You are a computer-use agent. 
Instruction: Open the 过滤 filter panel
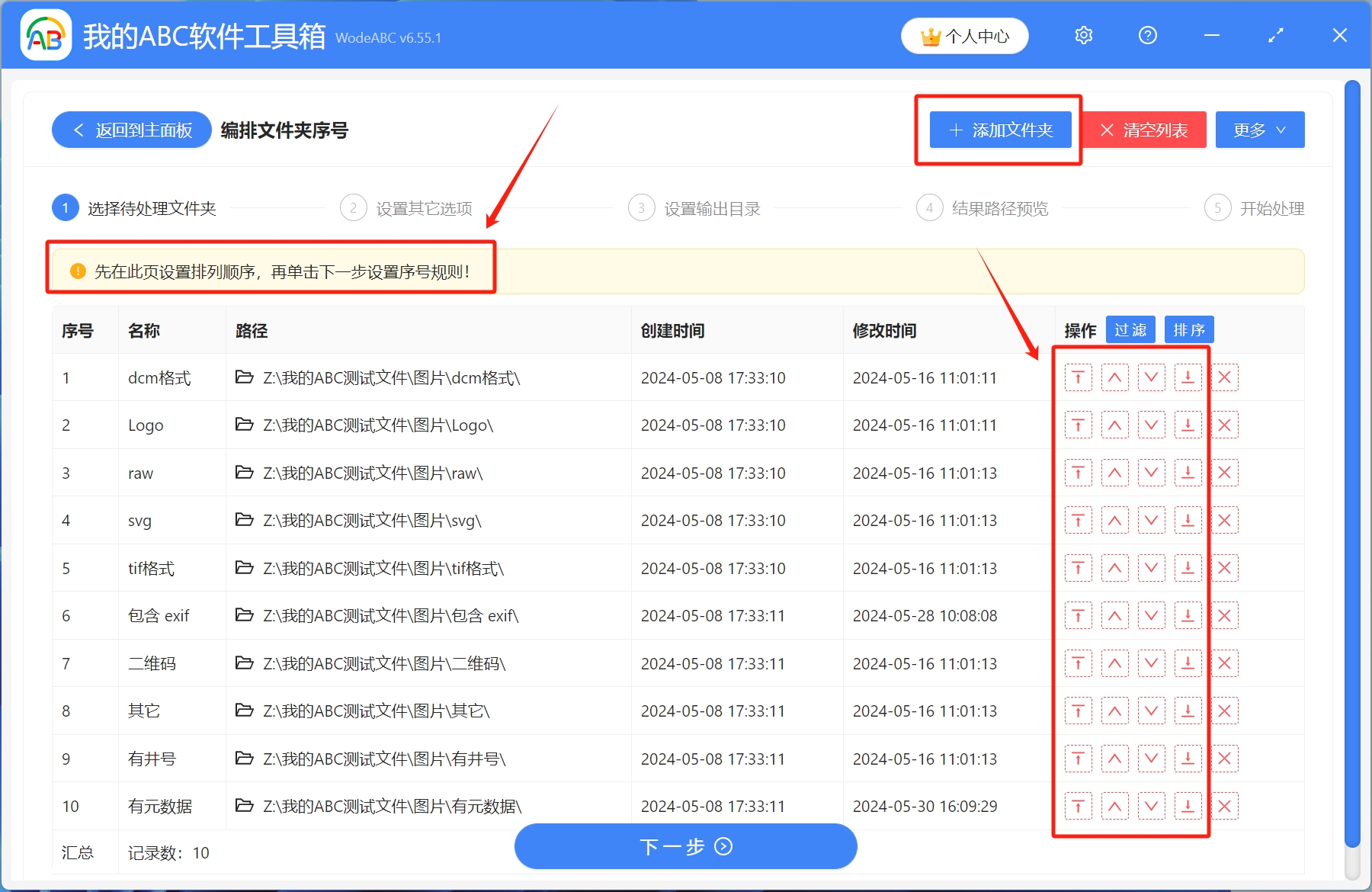pos(1130,329)
